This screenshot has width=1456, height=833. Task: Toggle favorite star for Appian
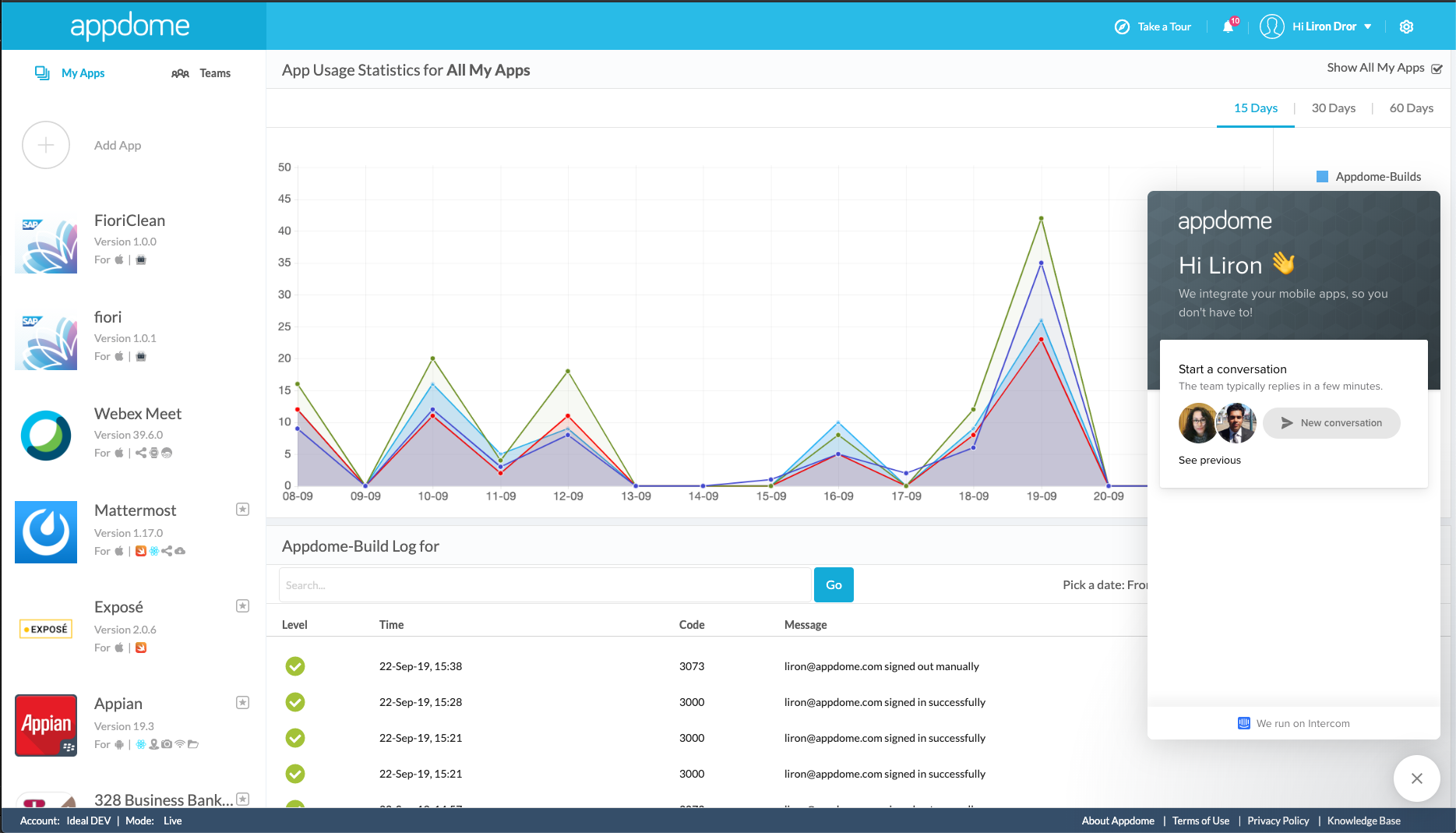pos(242,703)
